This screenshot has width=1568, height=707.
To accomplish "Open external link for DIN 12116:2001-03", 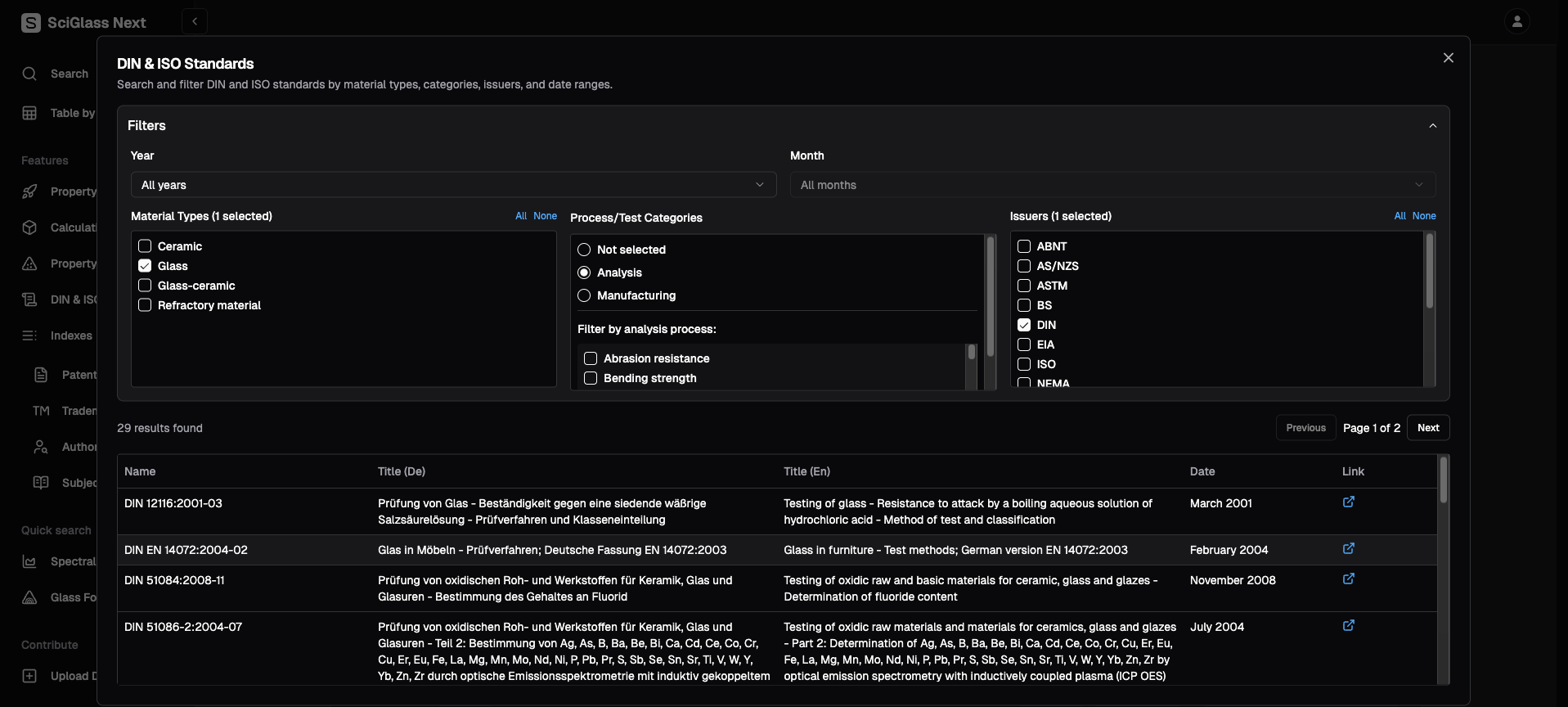I will point(1348,502).
